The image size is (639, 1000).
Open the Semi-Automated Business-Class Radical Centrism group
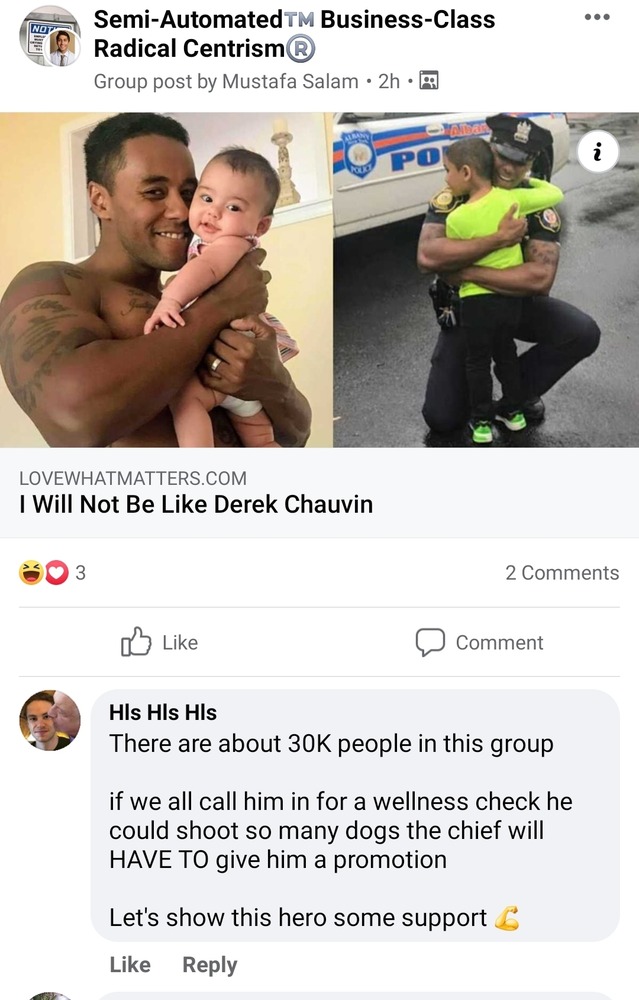click(x=294, y=34)
